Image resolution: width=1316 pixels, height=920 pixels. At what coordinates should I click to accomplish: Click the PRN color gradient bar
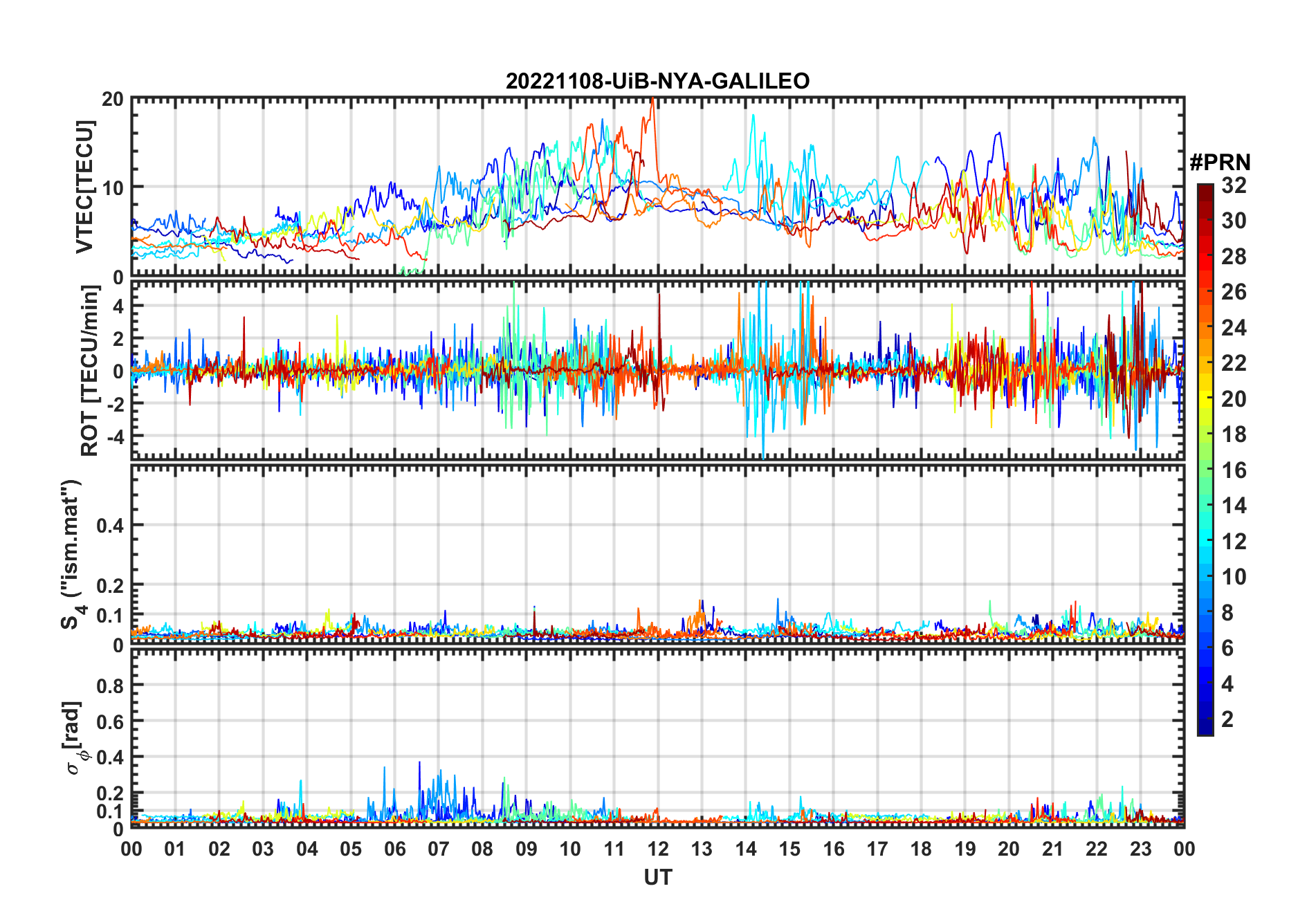click(x=1205, y=460)
